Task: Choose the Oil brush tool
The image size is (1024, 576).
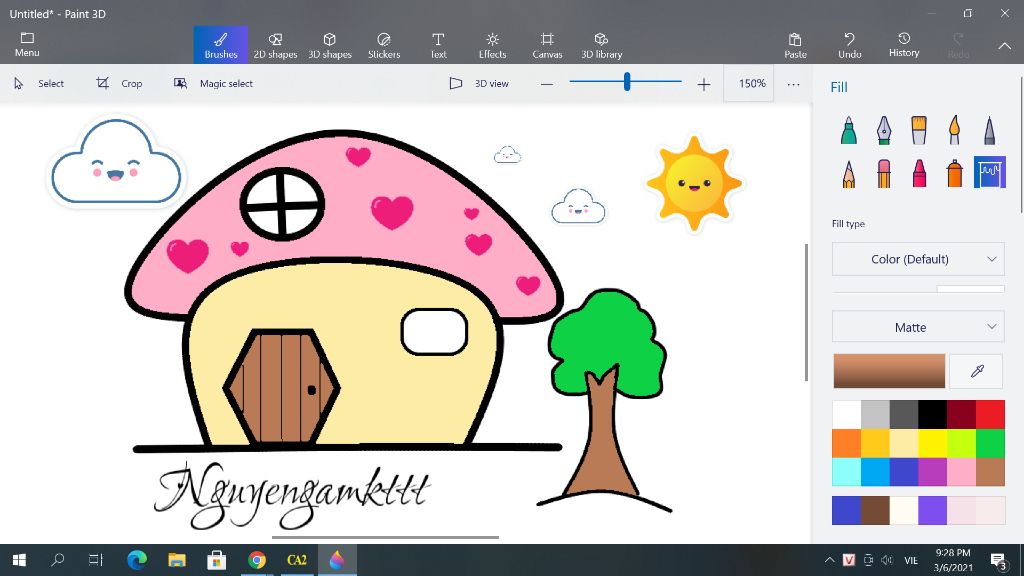Action: [919, 130]
